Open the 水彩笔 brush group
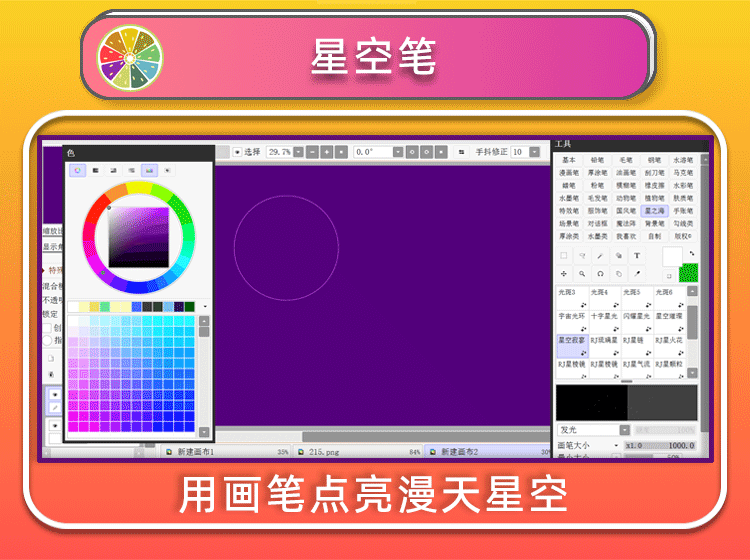The width and height of the screenshot is (750, 560). [683, 186]
